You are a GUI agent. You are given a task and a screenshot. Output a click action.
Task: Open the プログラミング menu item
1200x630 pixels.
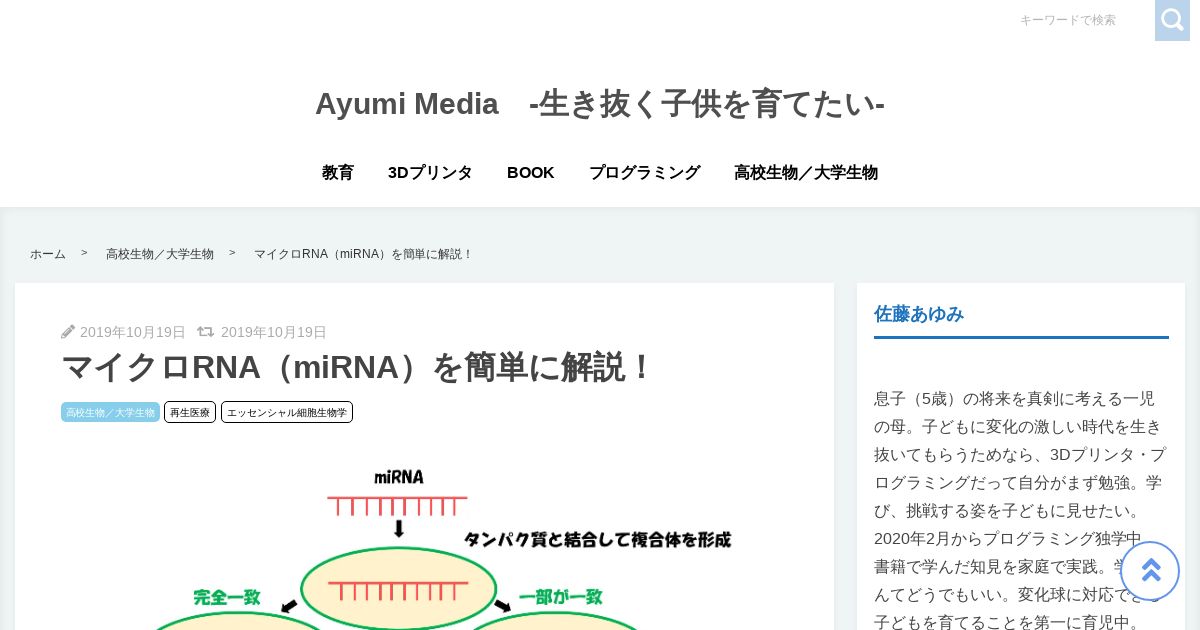(x=644, y=172)
